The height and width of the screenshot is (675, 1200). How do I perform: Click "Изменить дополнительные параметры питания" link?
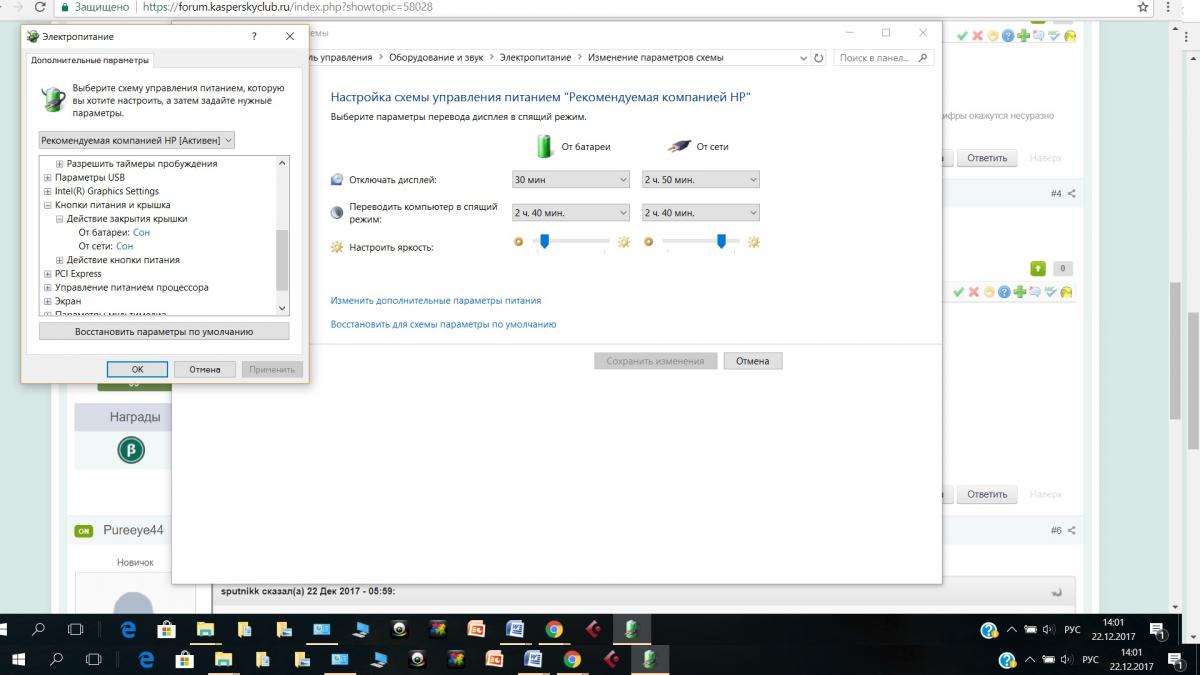pos(436,300)
